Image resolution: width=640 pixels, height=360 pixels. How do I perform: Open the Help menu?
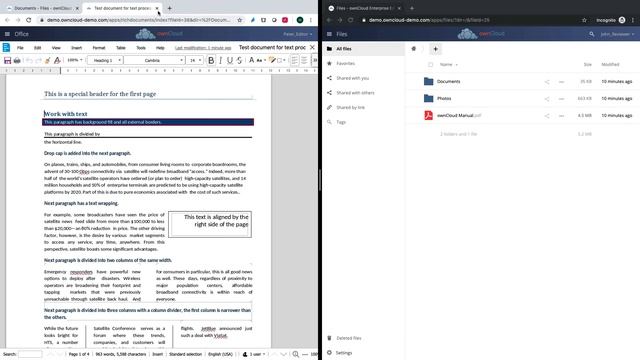pos(160,48)
